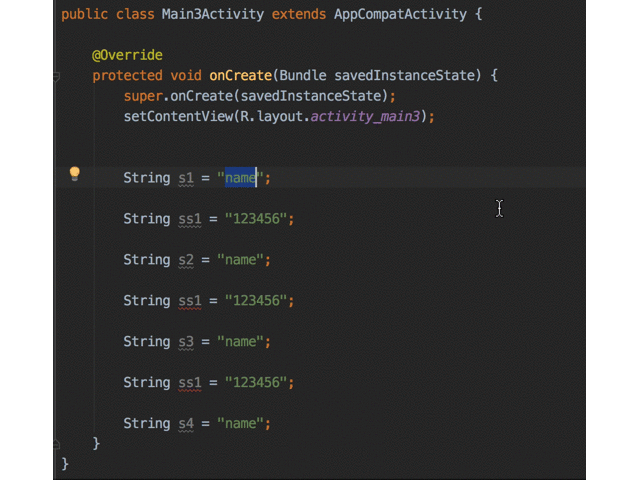Click the Bundle parameter type
This screenshot has height=480, width=640.
[x=303, y=76]
